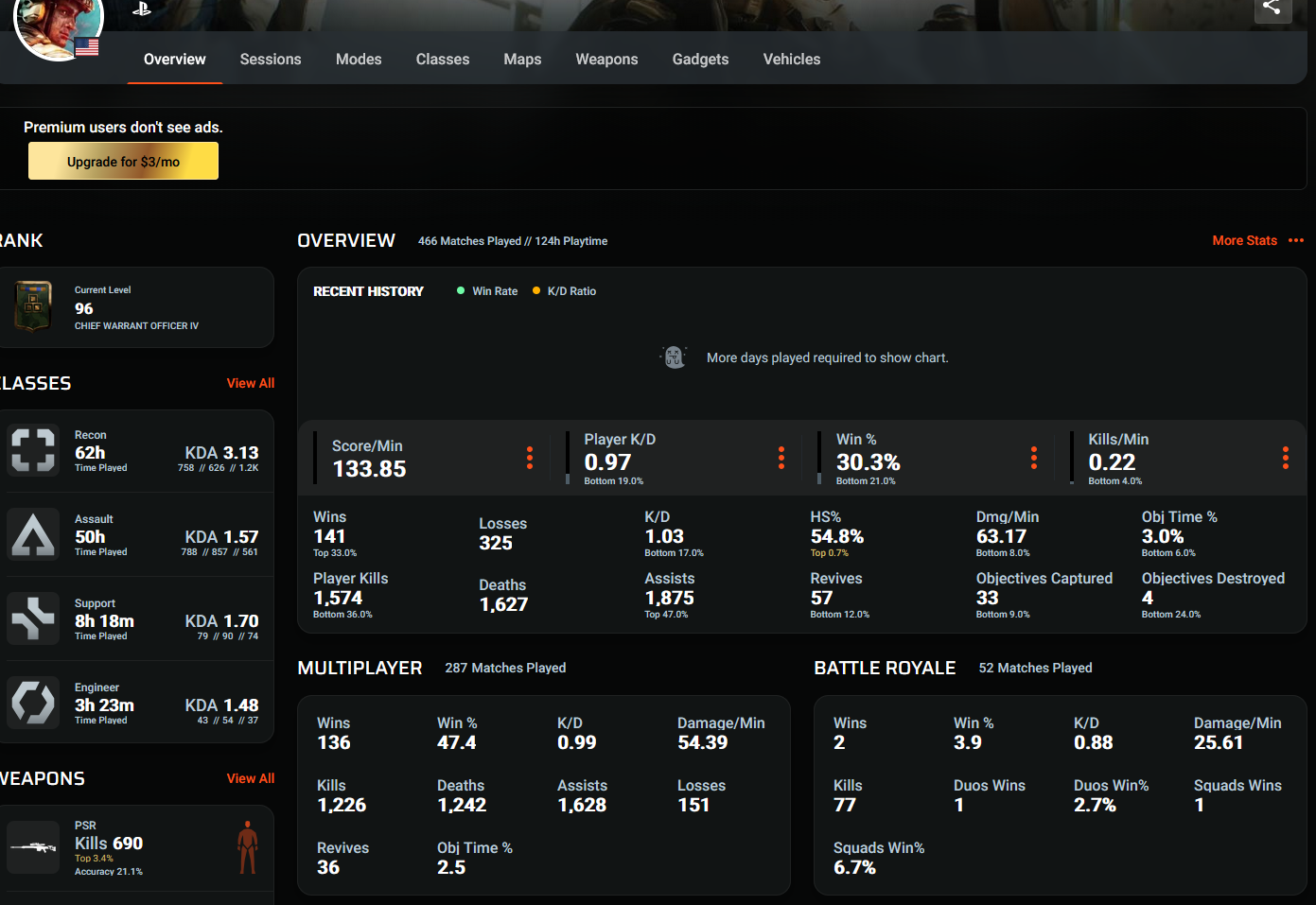Go to the Vehicles tab
This screenshot has width=1316, height=905.
point(792,60)
